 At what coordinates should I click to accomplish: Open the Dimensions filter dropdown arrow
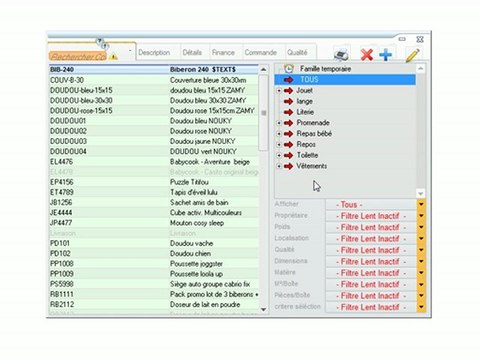[421, 261]
